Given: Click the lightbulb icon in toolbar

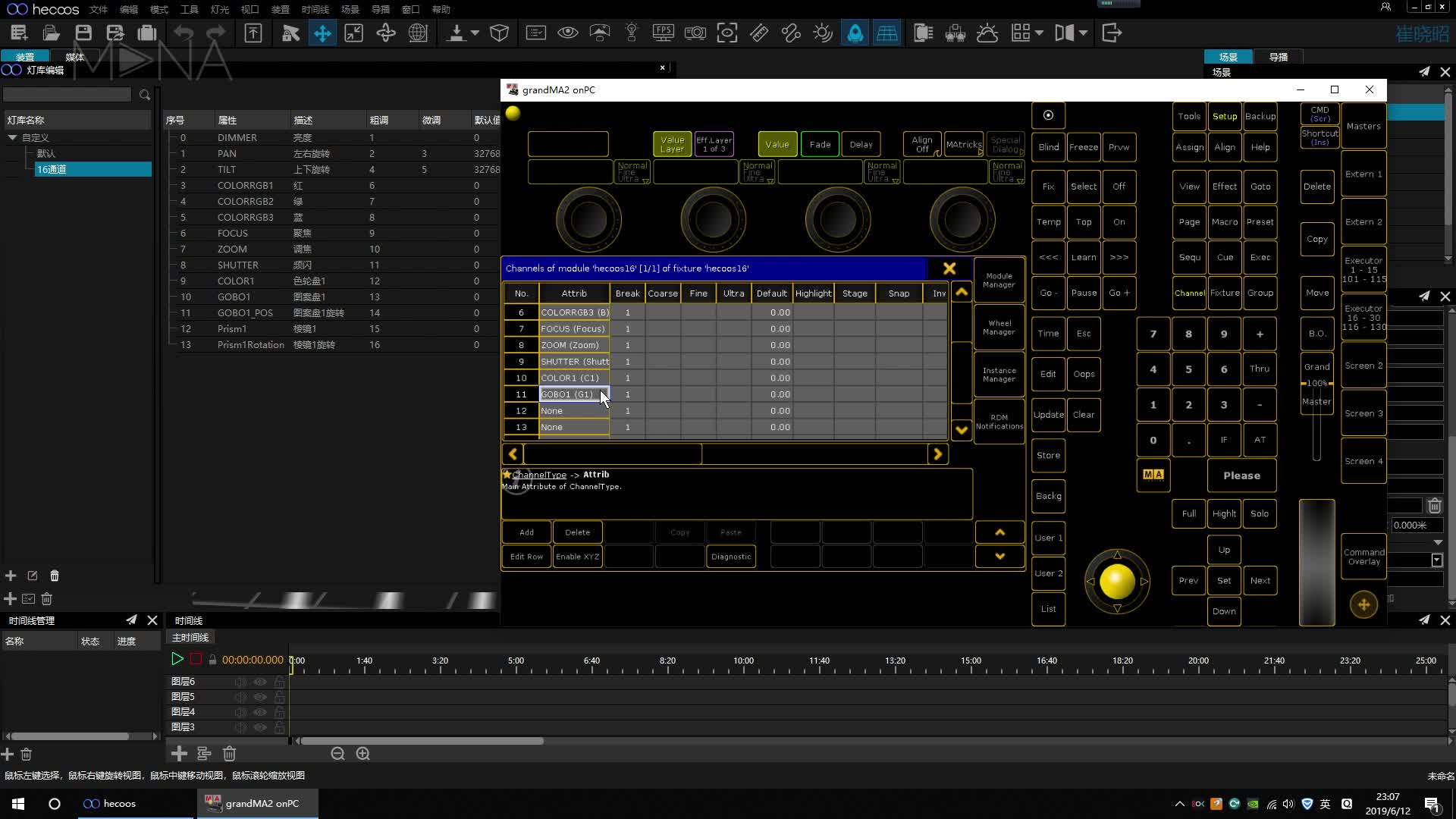Looking at the screenshot, I should [632, 33].
